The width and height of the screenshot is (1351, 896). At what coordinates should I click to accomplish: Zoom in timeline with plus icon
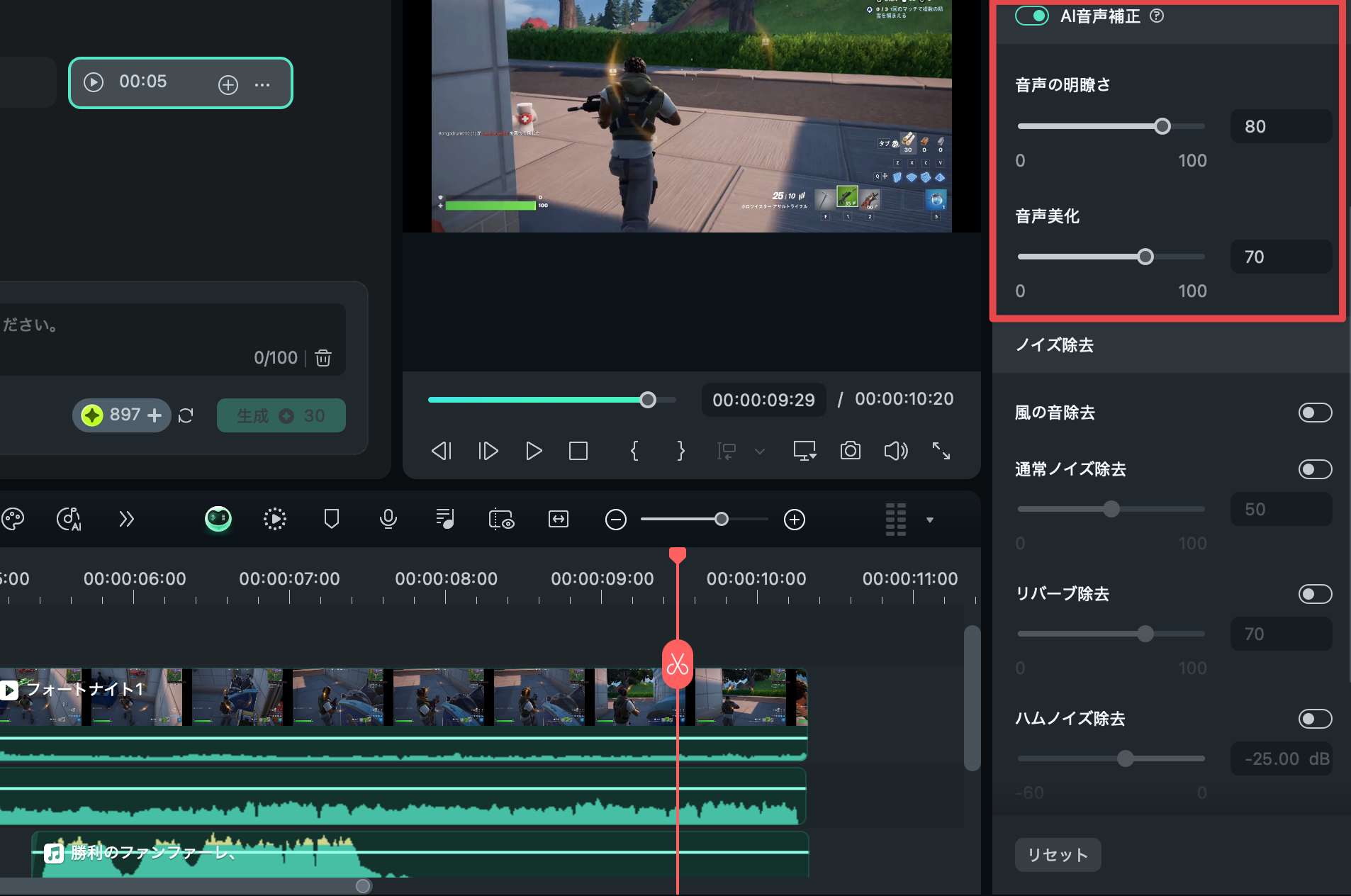(x=795, y=520)
